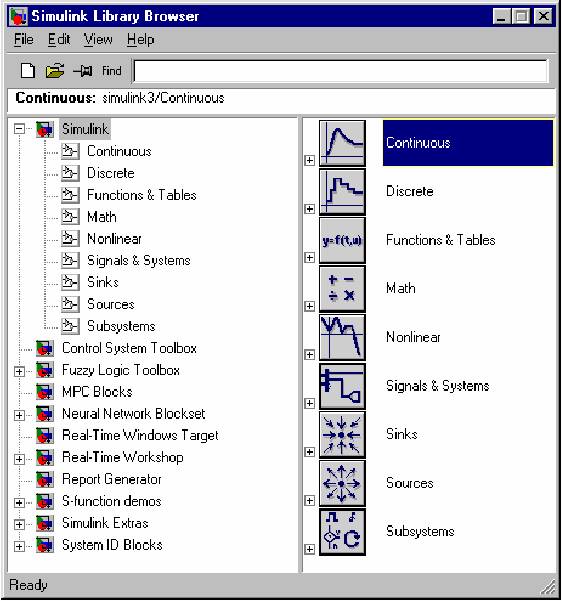Viewport: 562px width, 601px height.
Task: Click the Control System Toolbox icon
Action: 45,348
